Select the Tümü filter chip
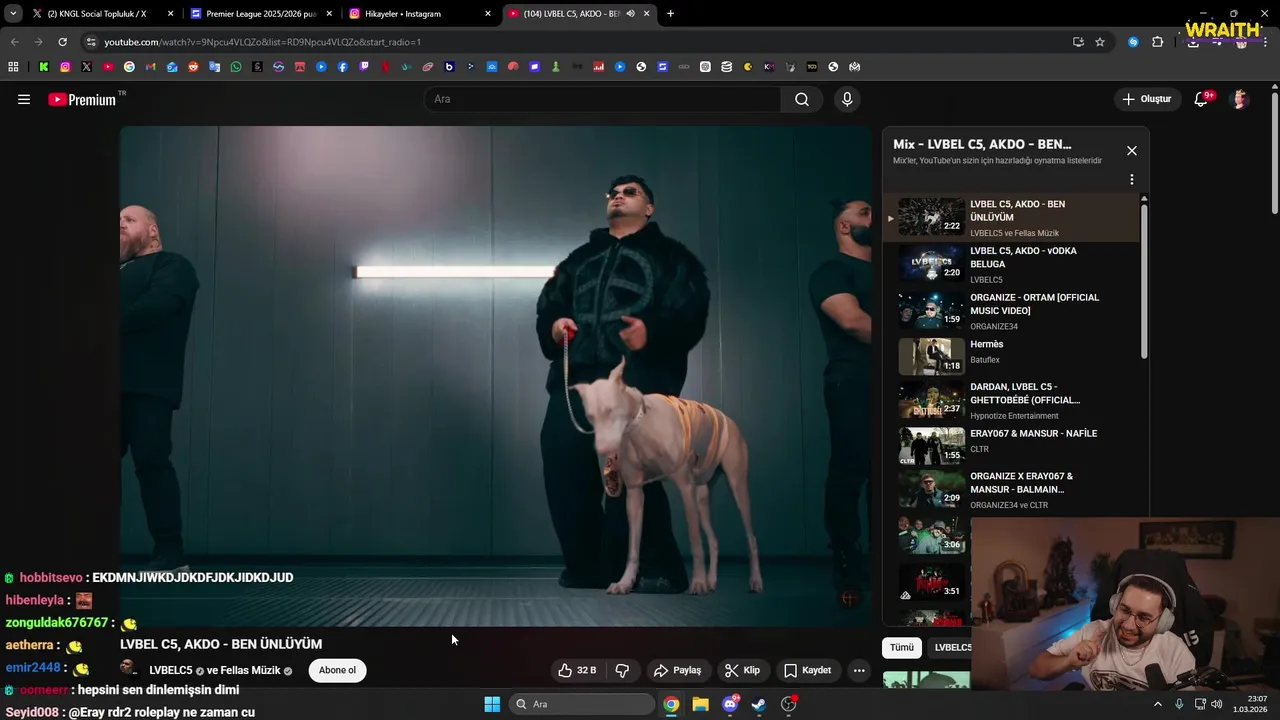The width and height of the screenshot is (1280, 720). pyautogui.click(x=902, y=647)
